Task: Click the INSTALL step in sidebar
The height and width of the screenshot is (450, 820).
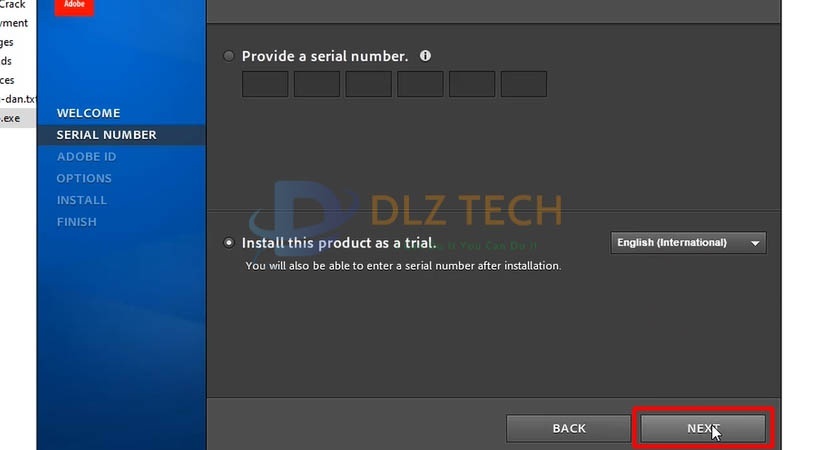Action: point(81,200)
